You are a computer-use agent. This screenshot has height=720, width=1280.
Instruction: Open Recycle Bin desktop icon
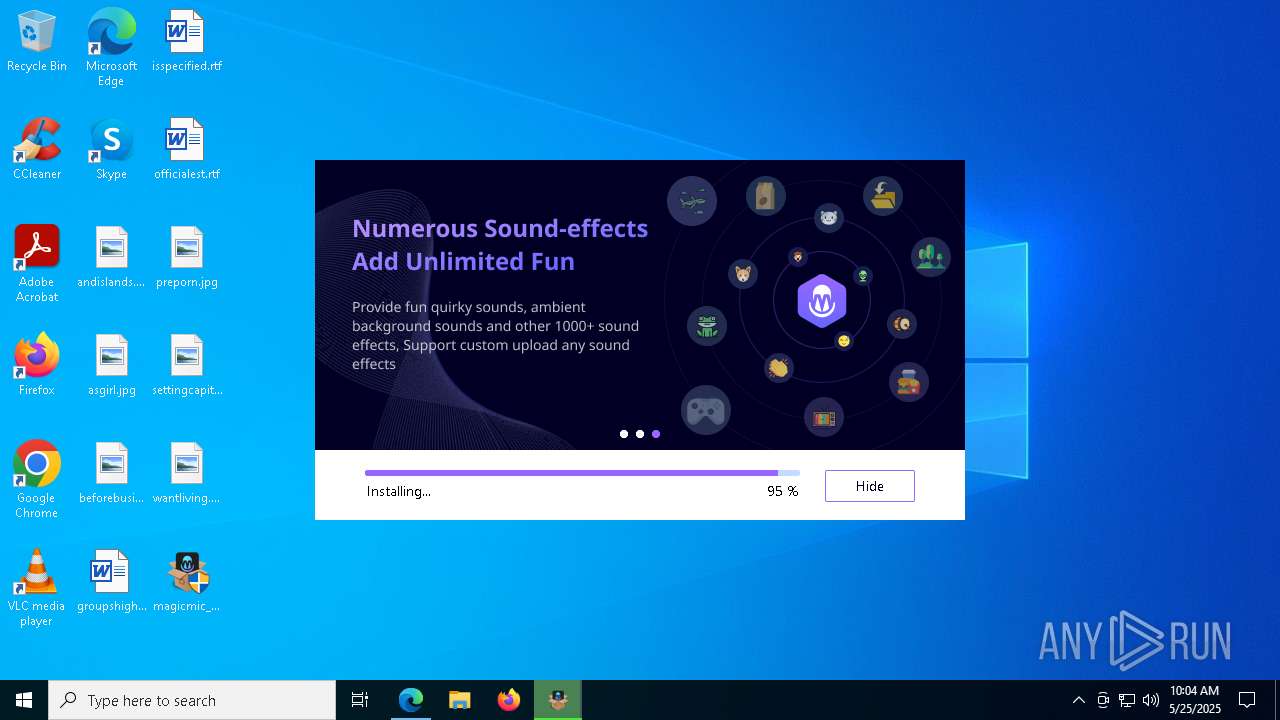click(x=37, y=42)
